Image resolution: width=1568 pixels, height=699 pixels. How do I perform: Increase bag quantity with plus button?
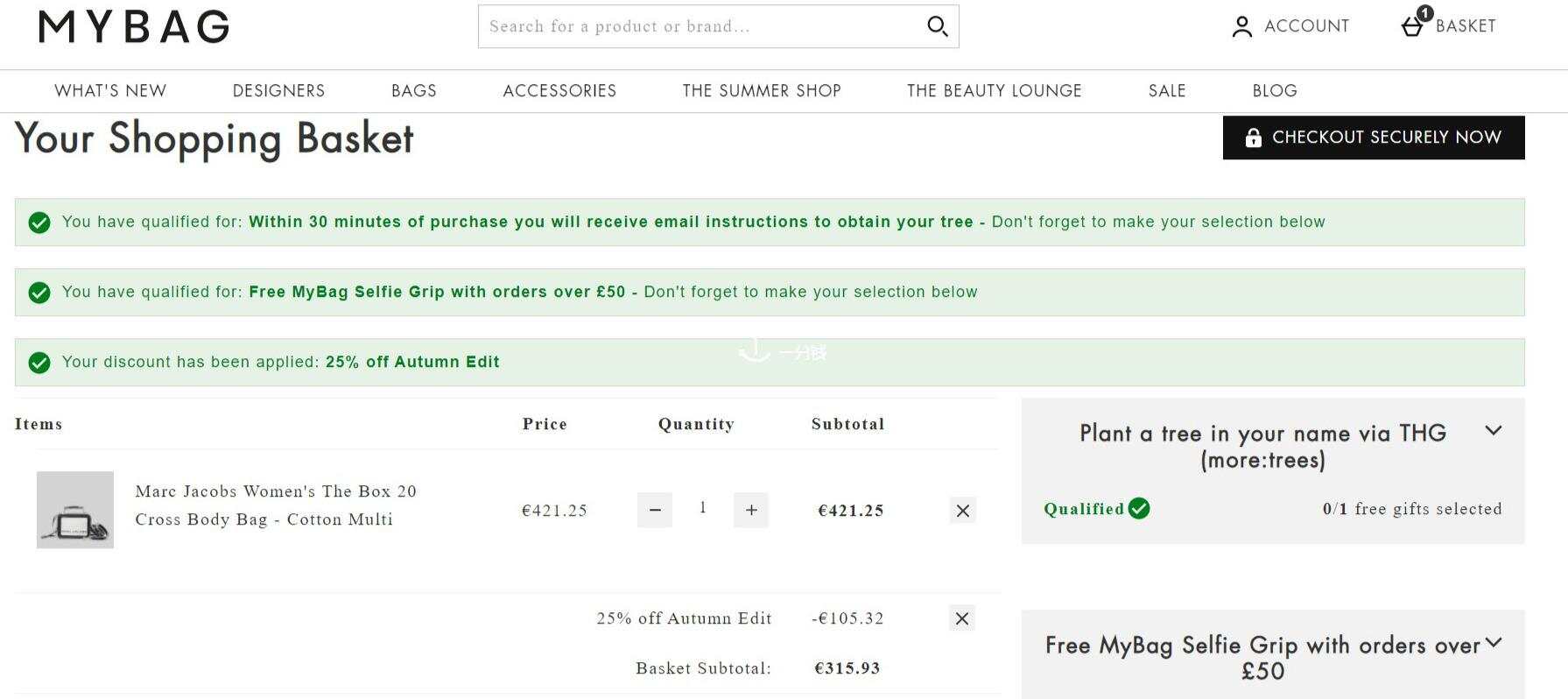[751, 510]
